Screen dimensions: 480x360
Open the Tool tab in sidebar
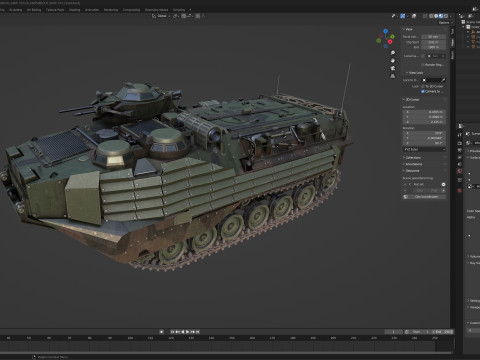452,31
